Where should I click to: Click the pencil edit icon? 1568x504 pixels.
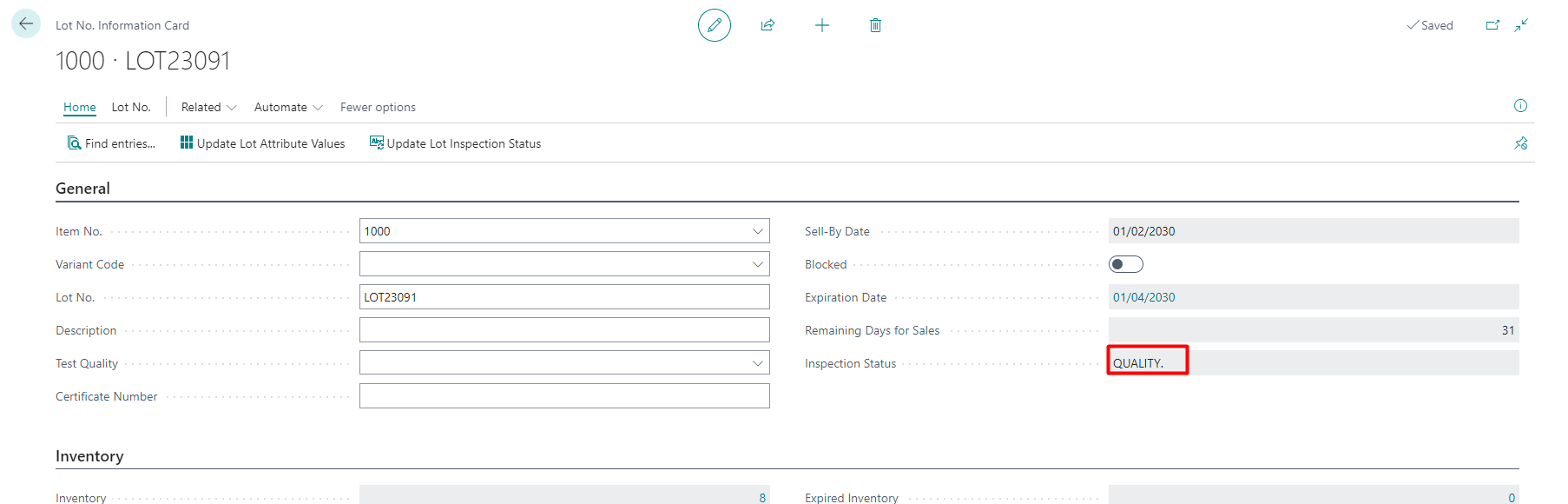click(x=715, y=25)
